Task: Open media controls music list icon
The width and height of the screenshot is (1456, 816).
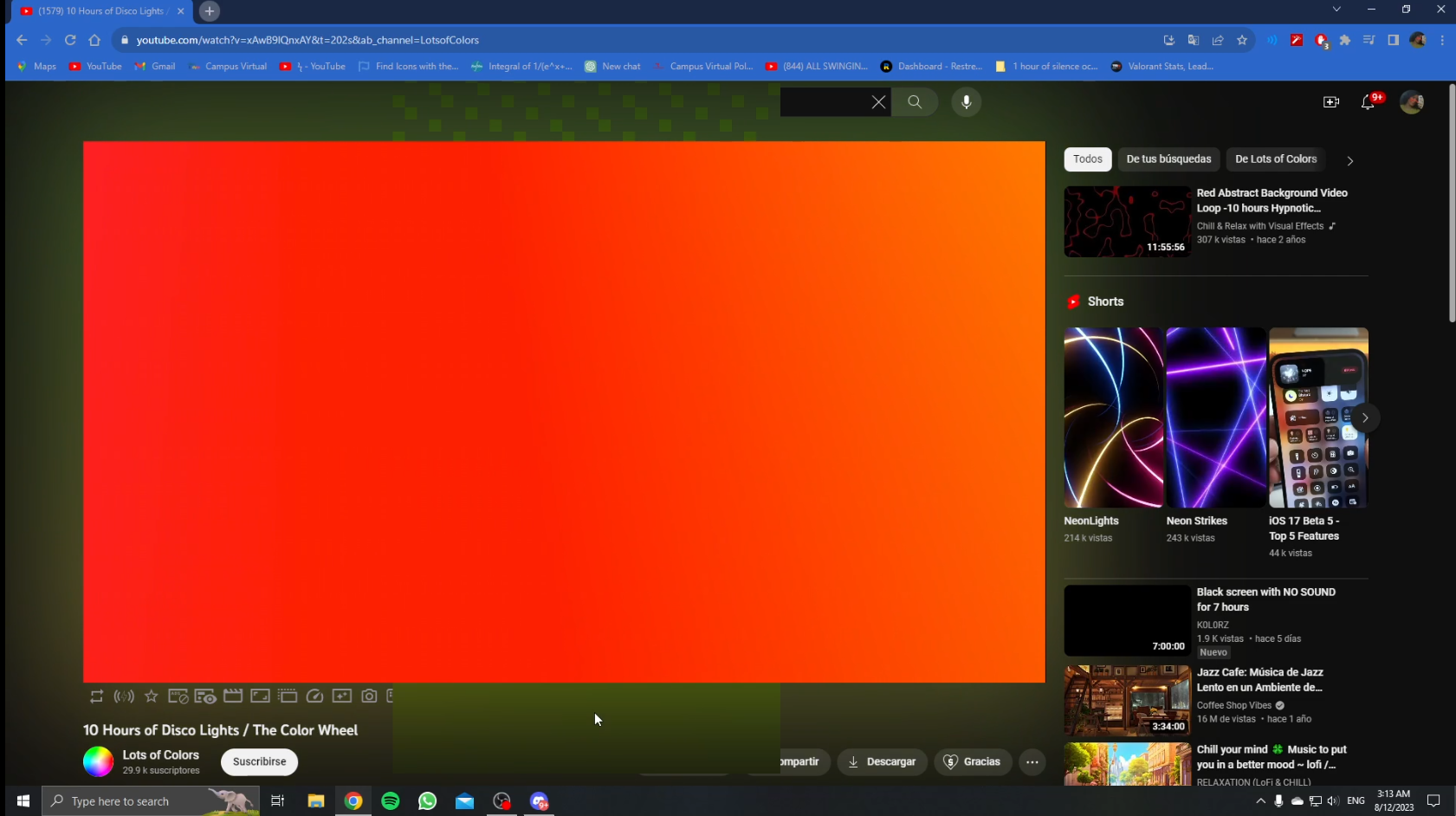Action: tap(1369, 40)
